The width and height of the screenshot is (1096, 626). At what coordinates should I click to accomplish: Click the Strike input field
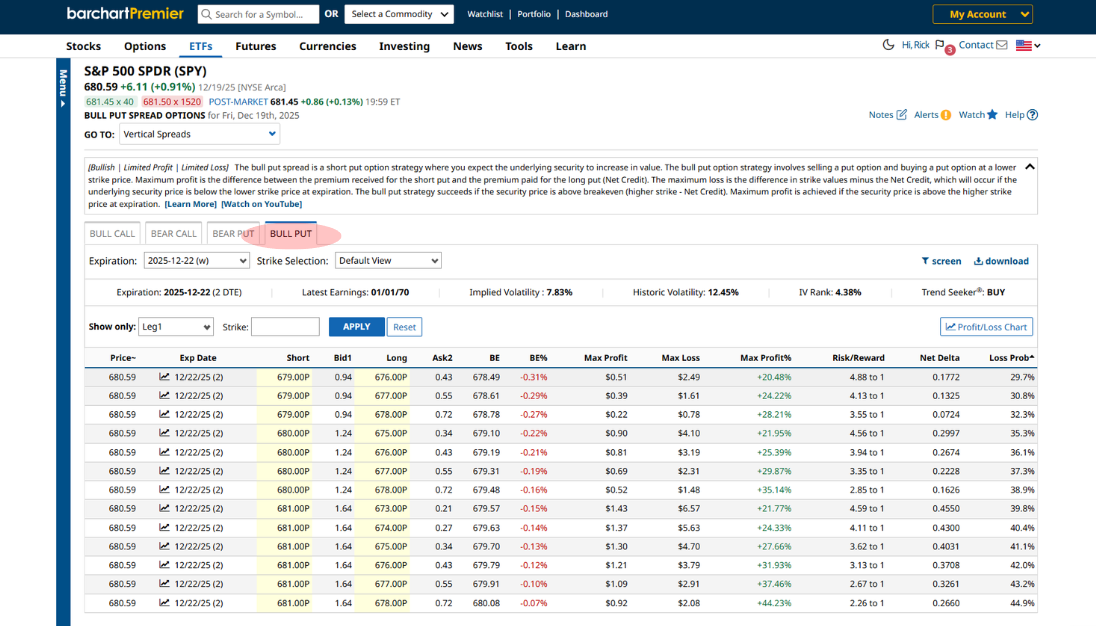(285, 327)
